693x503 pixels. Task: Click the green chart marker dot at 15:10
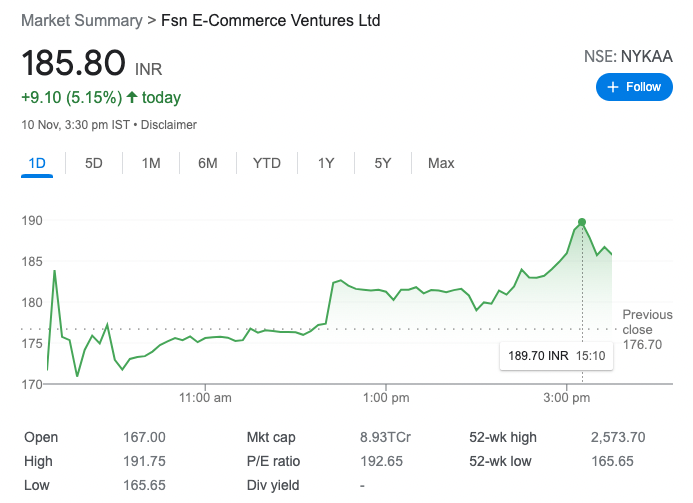tap(582, 222)
